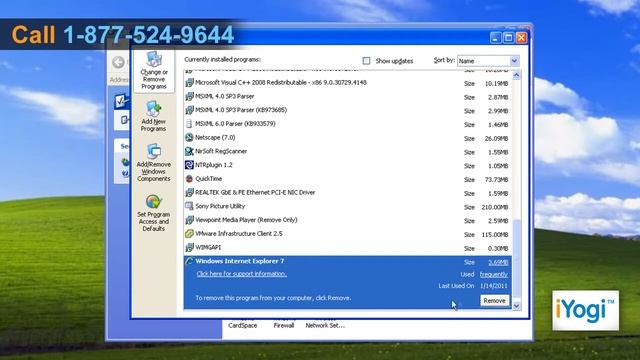Select the QuickTime program name

tap(209, 179)
